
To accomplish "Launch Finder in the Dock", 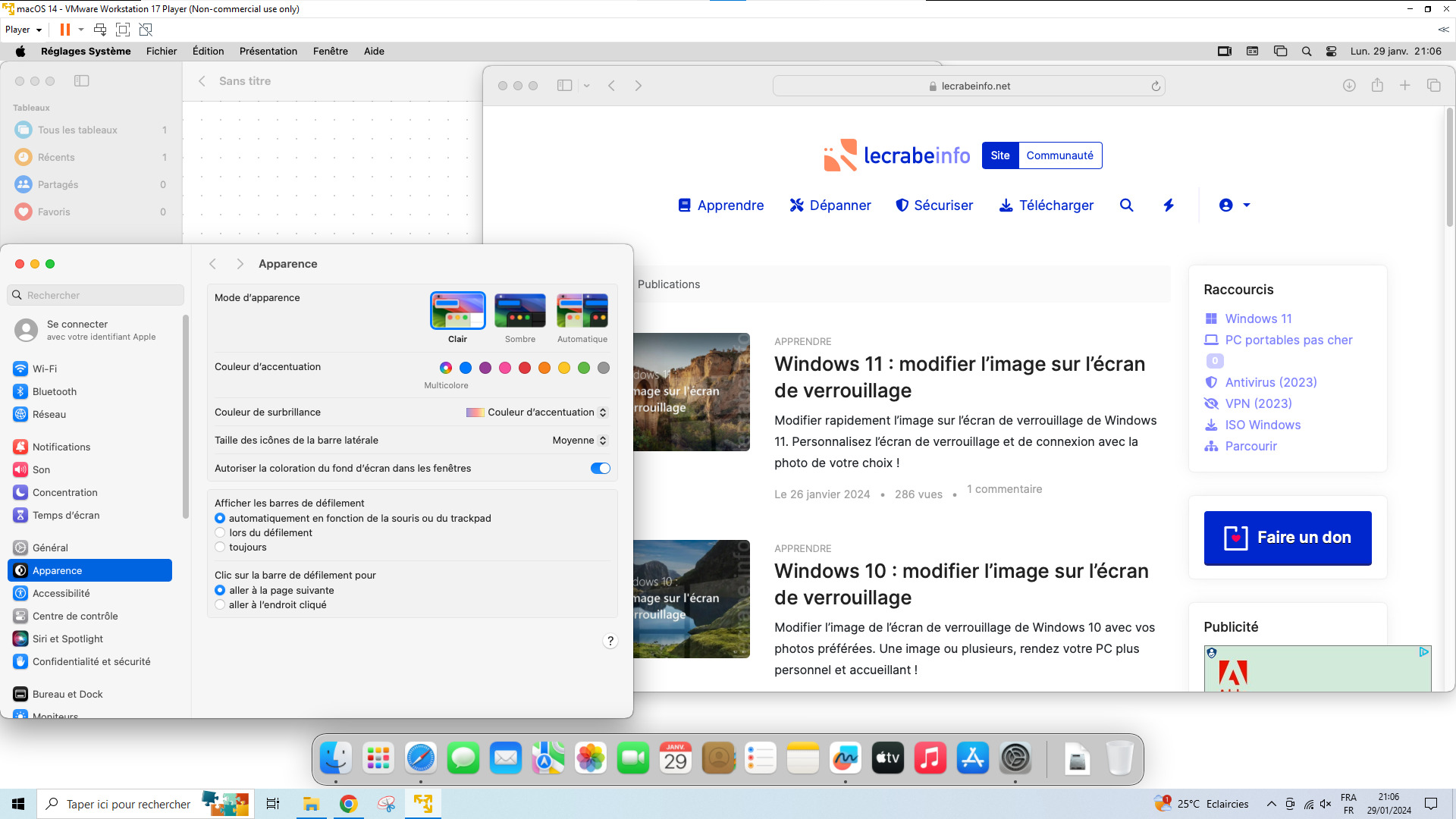I will pos(336,758).
